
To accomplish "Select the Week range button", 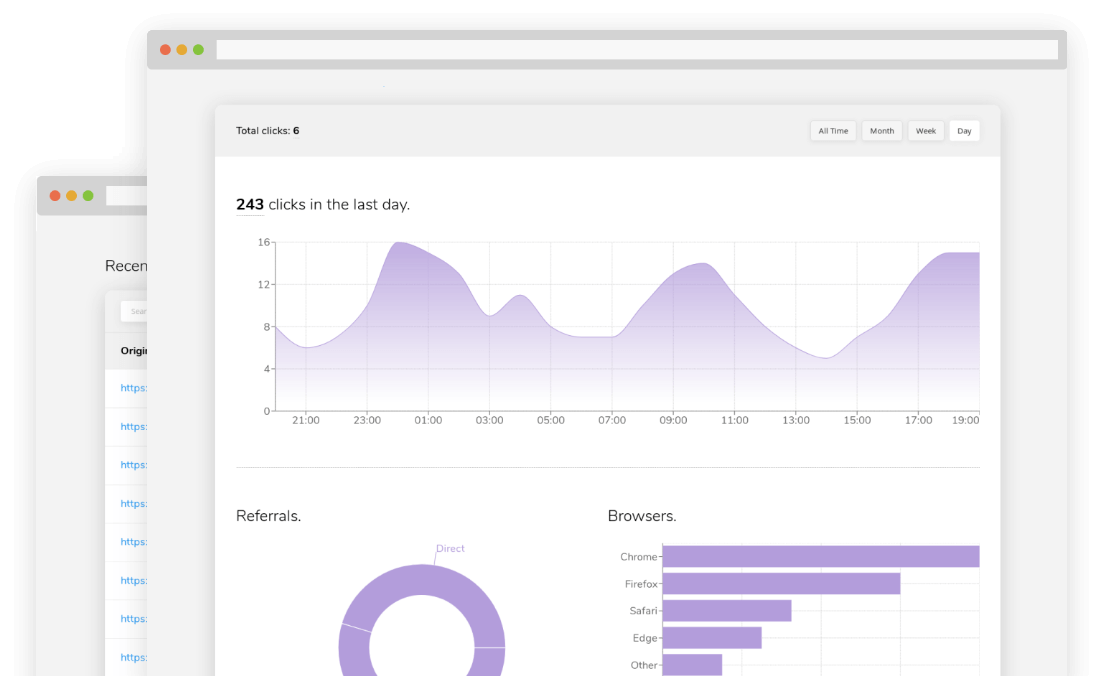I will coord(926,131).
